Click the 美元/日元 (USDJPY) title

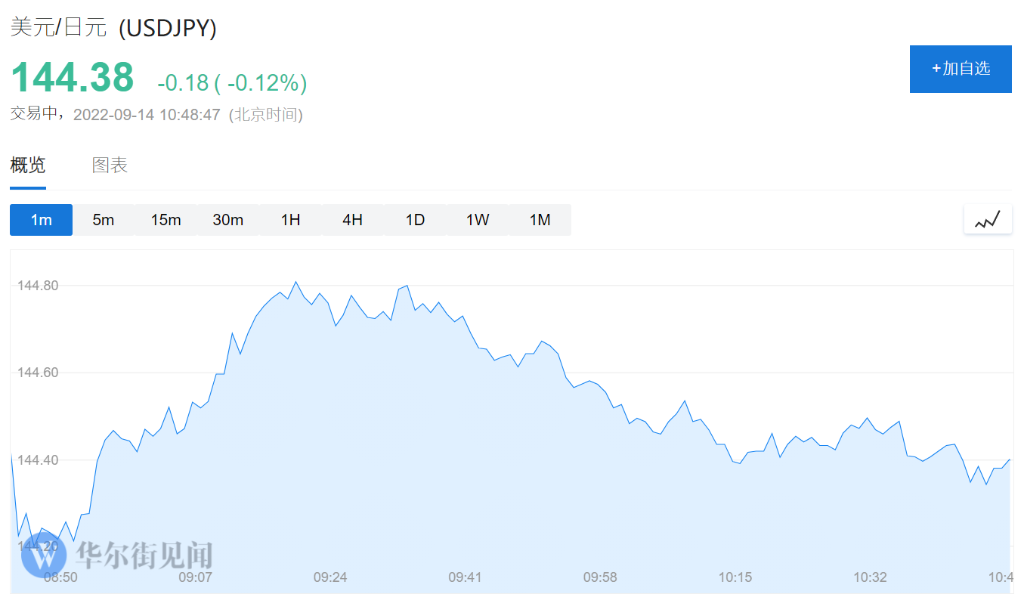[x=113, y=28]
